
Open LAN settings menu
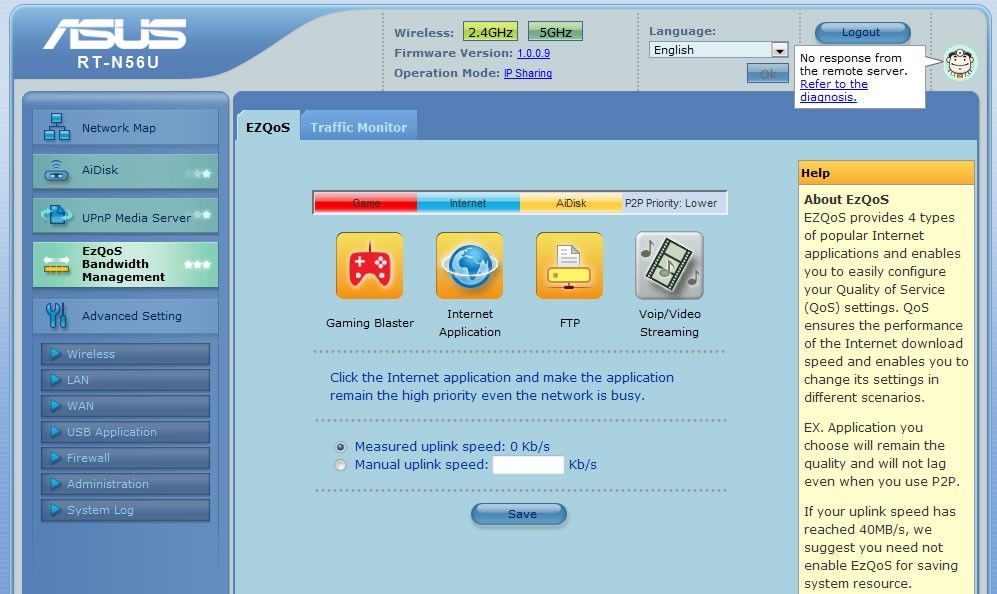(125, 380)
